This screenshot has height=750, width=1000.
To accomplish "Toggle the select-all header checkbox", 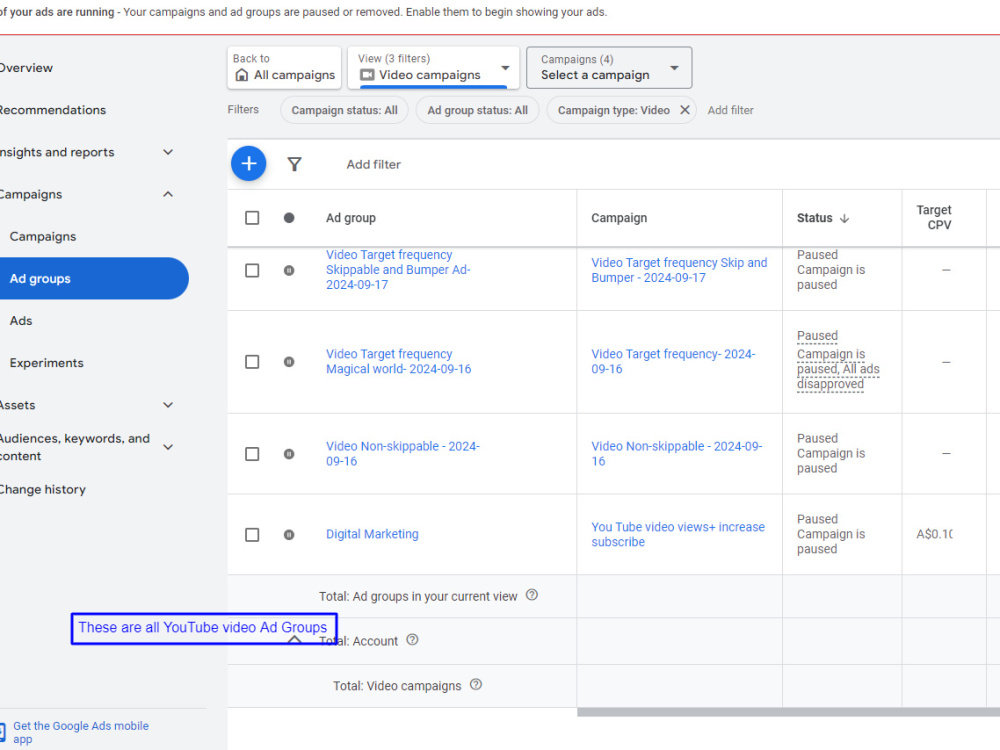I will click(x=252, y=218).
